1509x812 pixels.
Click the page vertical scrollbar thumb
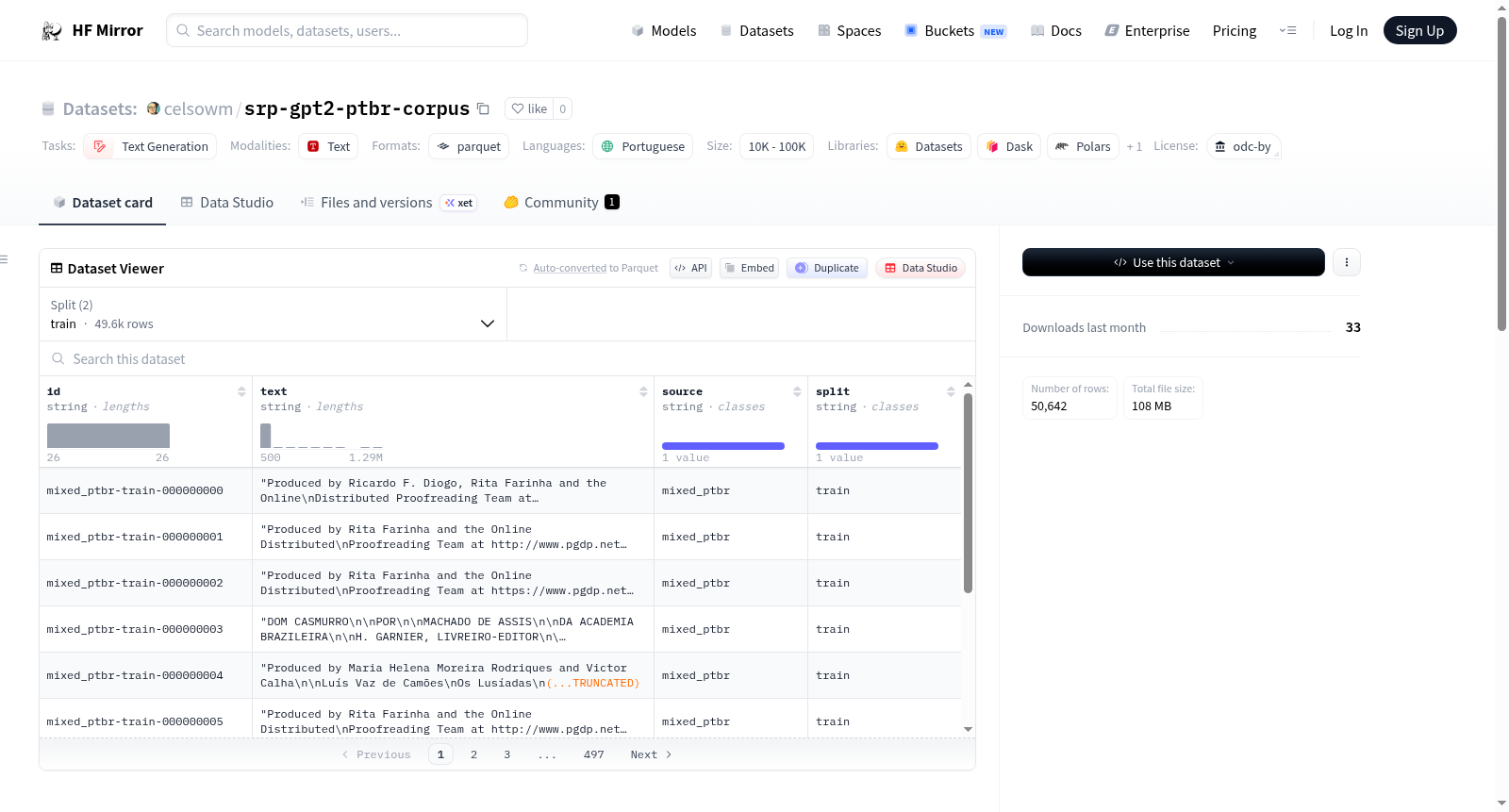(1501, 174)
